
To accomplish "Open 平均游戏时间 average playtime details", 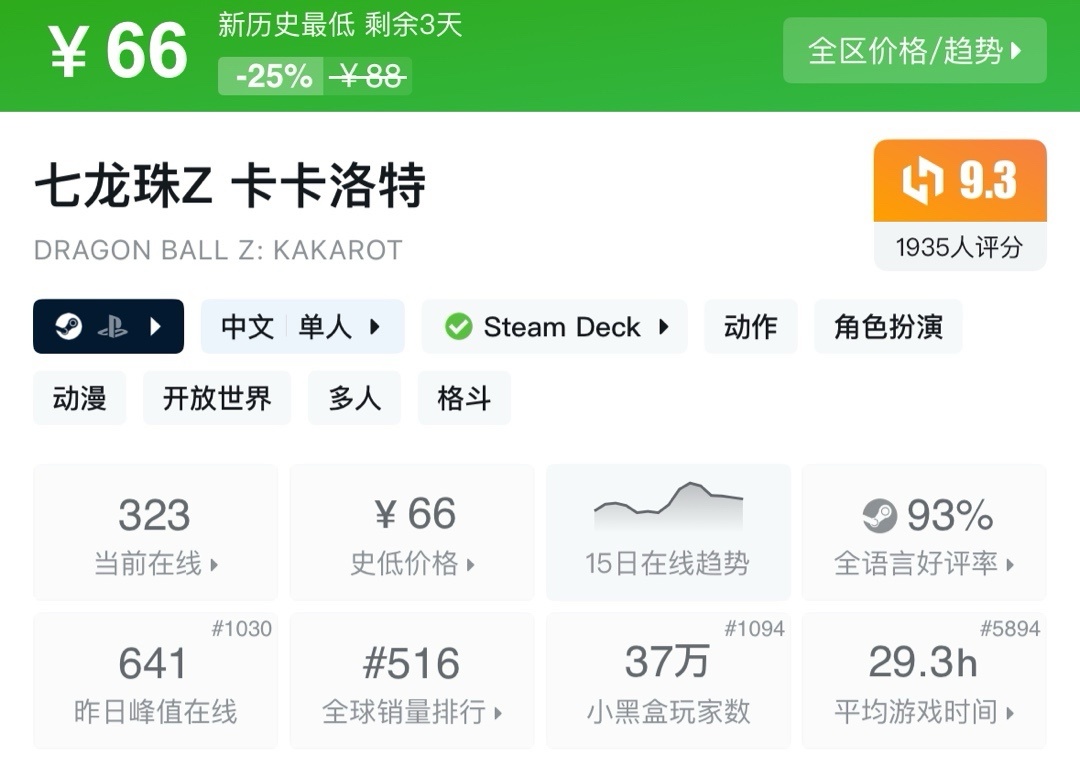I will (924, 681).
